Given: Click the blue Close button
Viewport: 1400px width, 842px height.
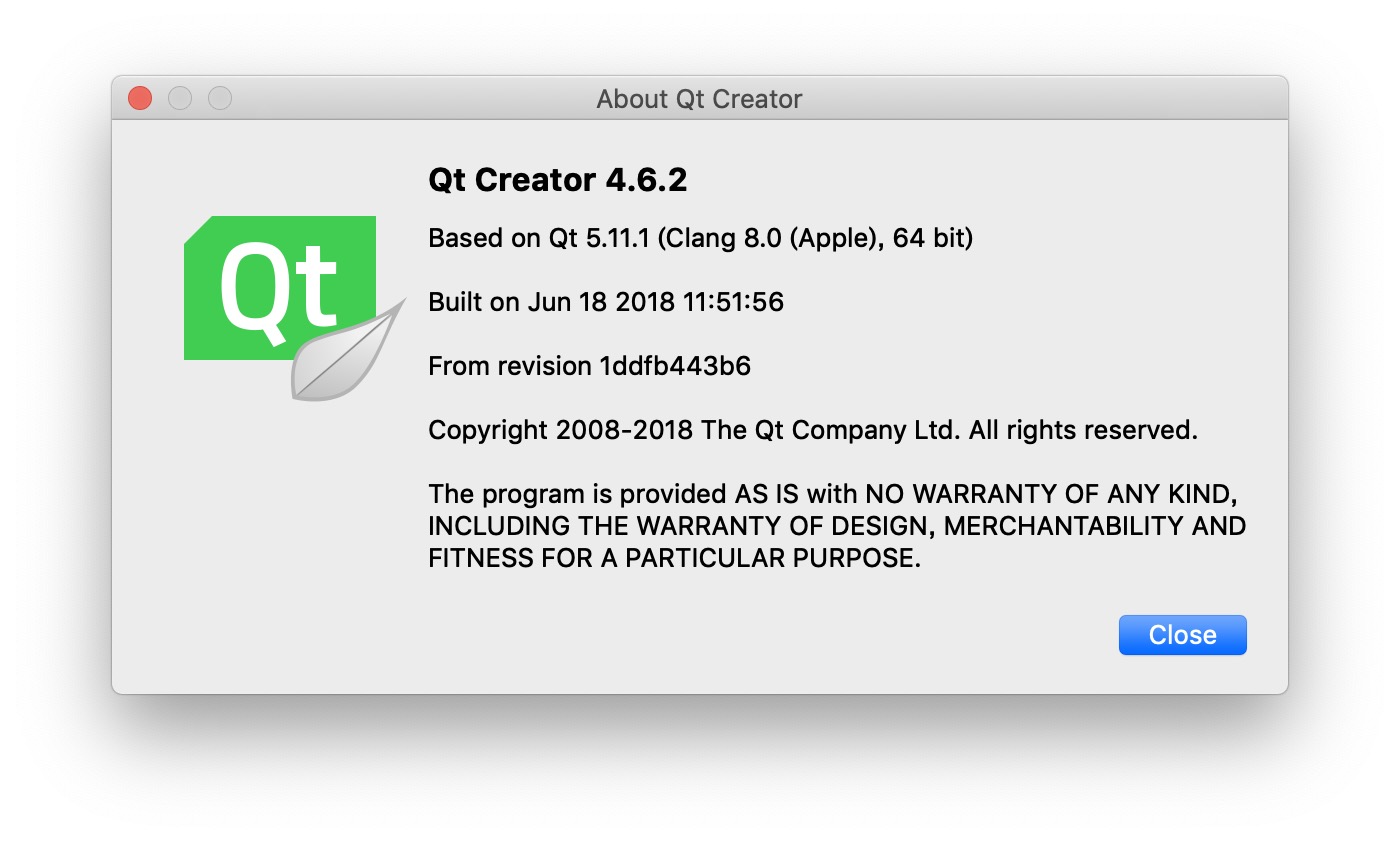Looking at the screenshot, I should point(1182,635).
